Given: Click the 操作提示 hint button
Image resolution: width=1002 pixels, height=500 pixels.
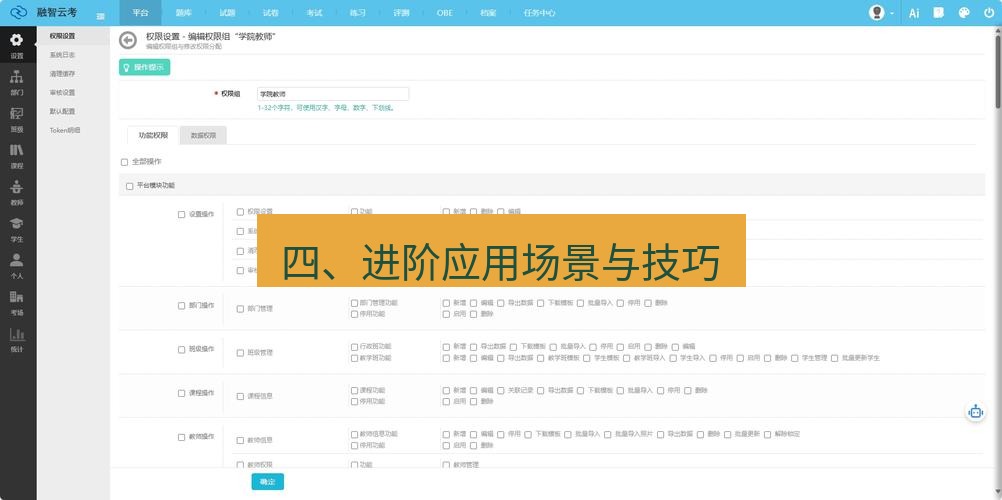Looking at the screenshot, I should [144, 67].
